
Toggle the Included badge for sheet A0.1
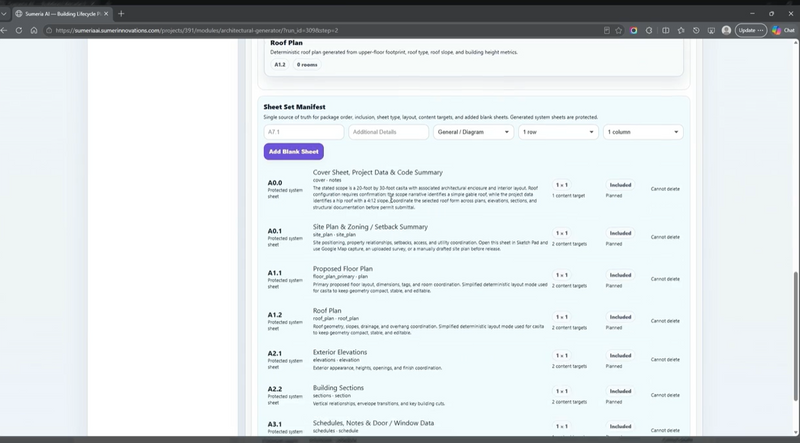pyautogui.click(x=620, y=233)
